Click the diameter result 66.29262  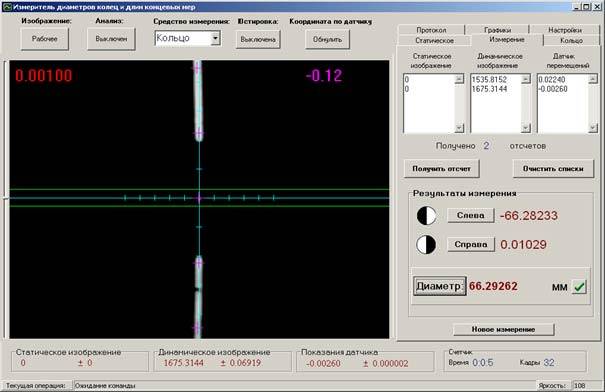tap(493, 286)
